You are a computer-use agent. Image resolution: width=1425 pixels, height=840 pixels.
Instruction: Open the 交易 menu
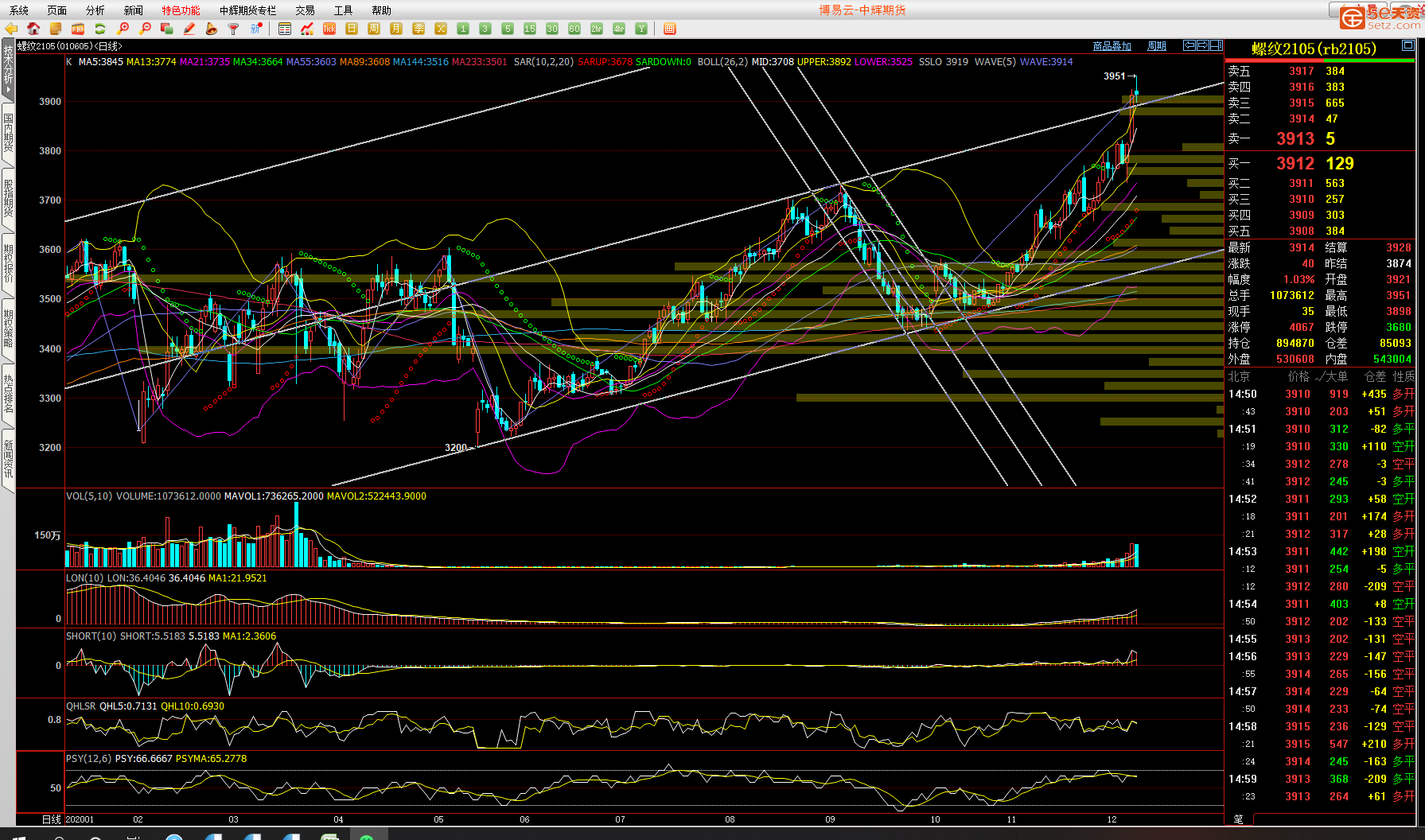pos(306,10)
